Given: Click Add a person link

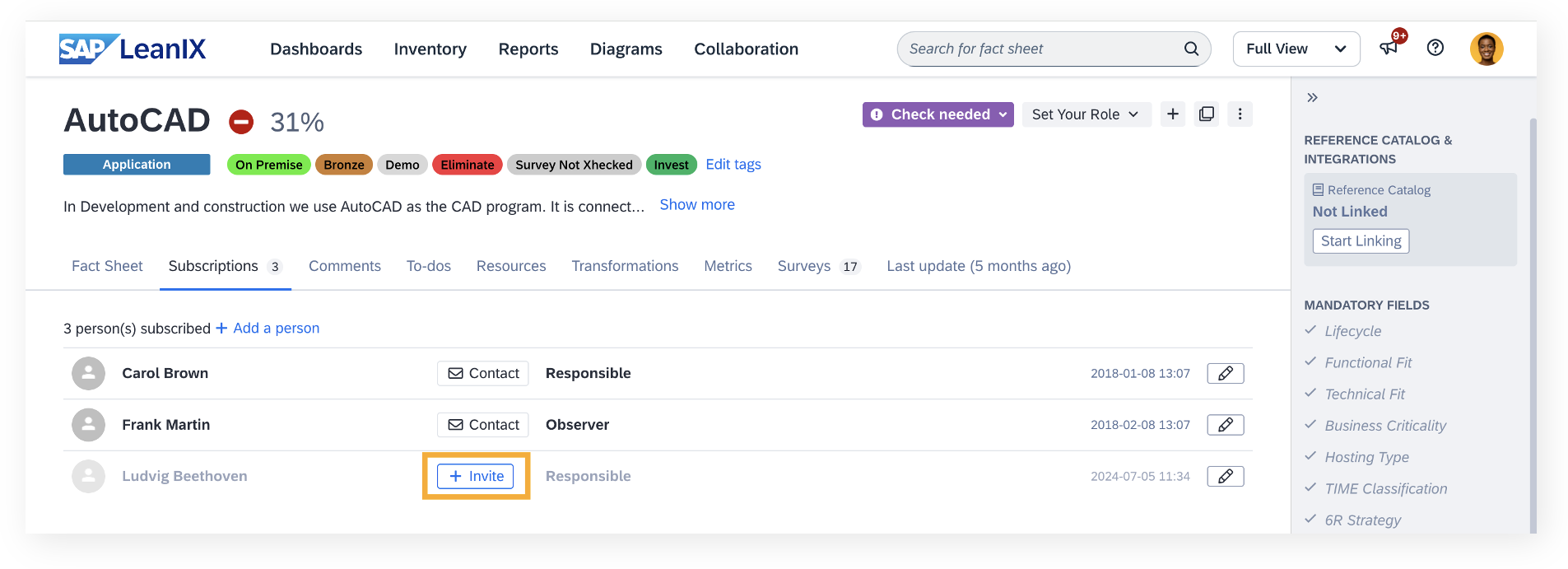Looking at the screenshot, I should (x=268, y=328).
